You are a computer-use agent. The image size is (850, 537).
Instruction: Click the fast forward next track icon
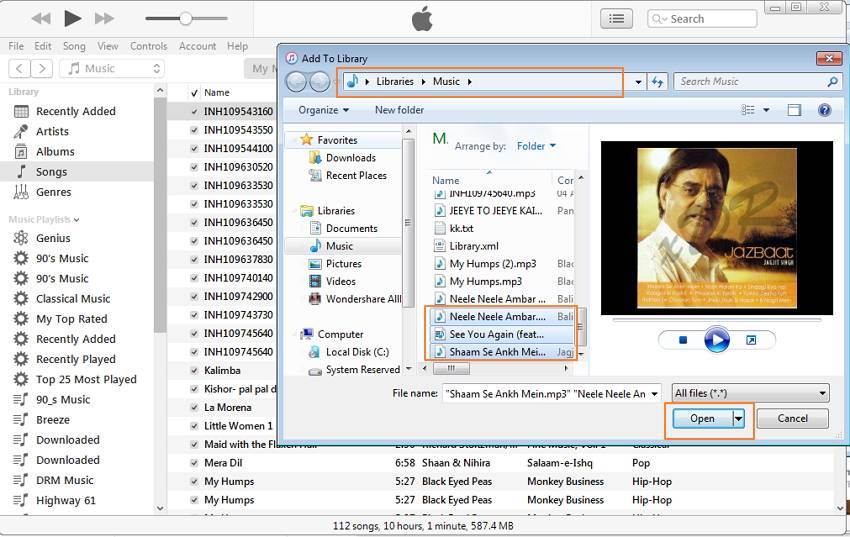[x=103, y=18]
